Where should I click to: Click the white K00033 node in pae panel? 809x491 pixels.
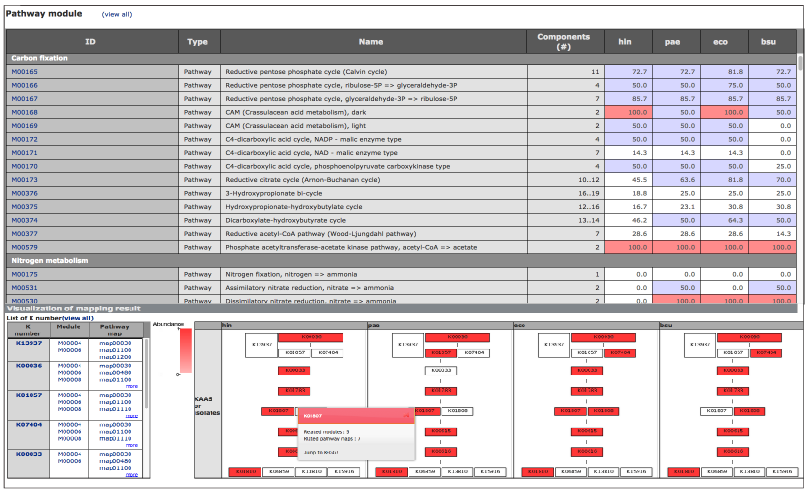pos(441,370)
